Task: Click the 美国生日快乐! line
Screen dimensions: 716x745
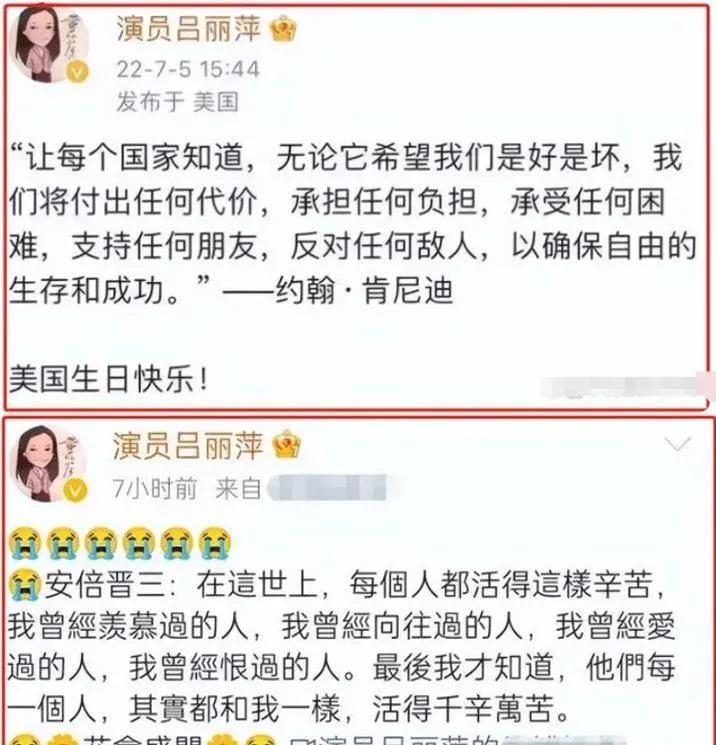Action: 109,380
